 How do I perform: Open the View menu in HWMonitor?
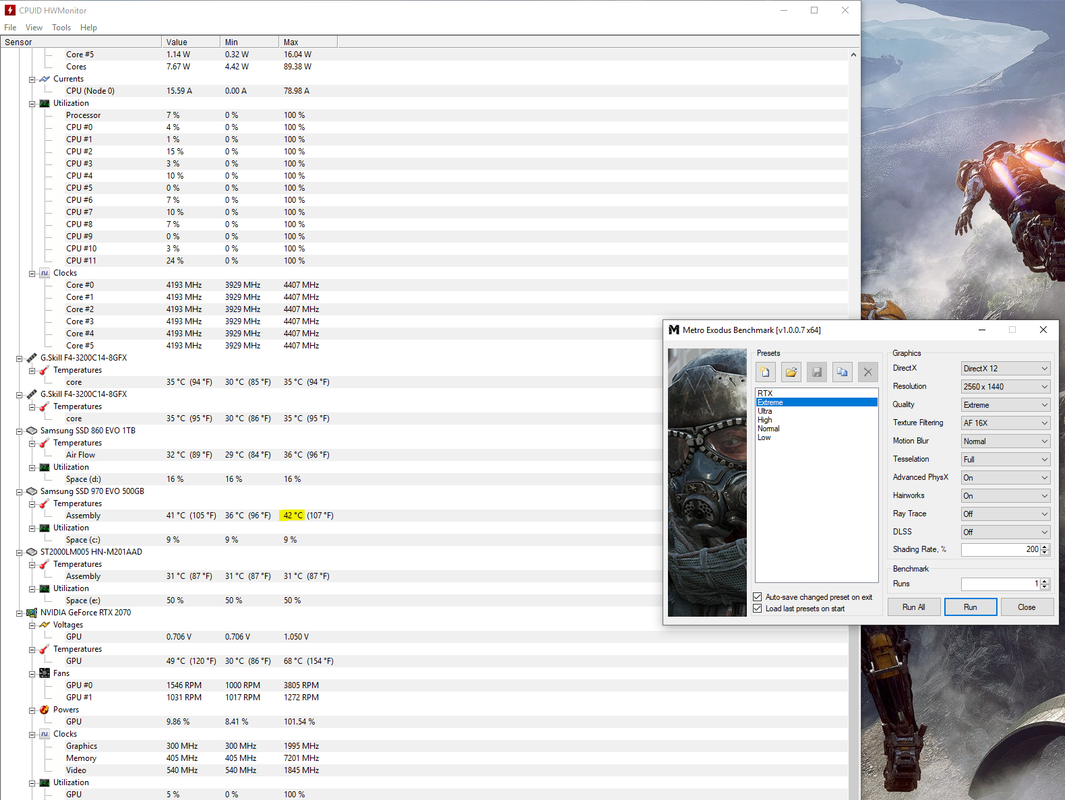point(34,28)
